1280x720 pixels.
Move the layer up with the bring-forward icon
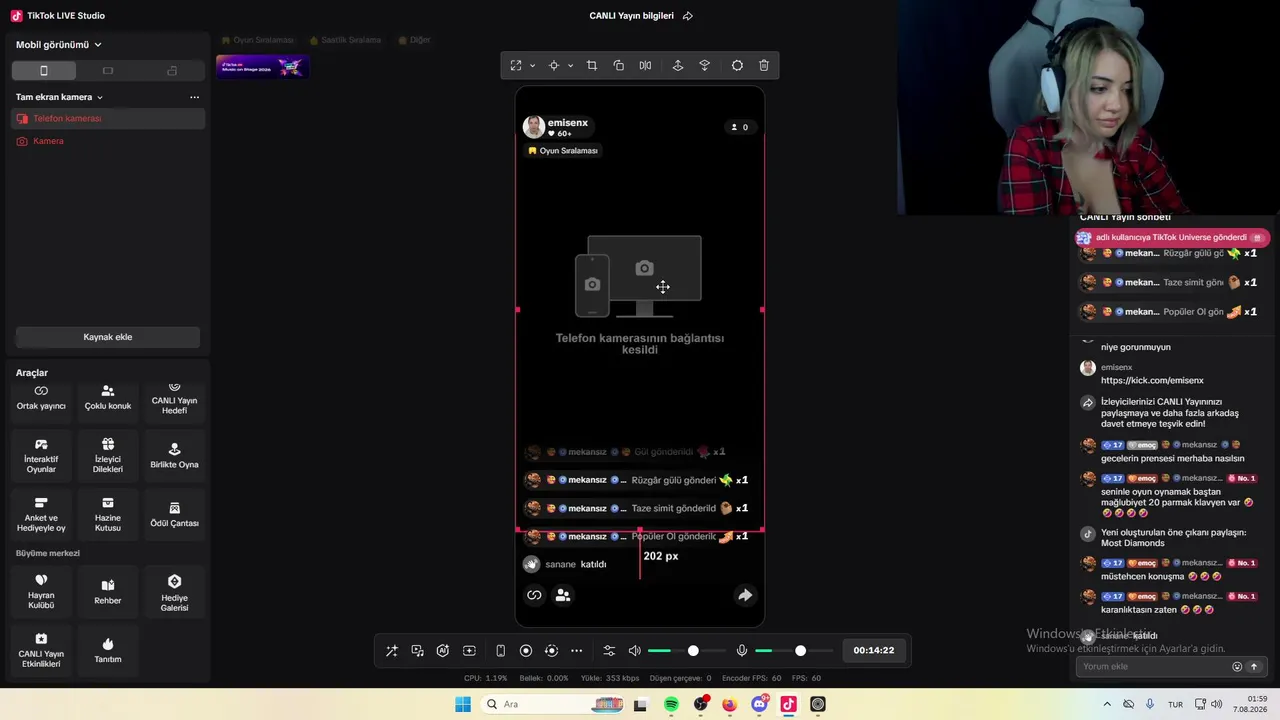point(678,66)
